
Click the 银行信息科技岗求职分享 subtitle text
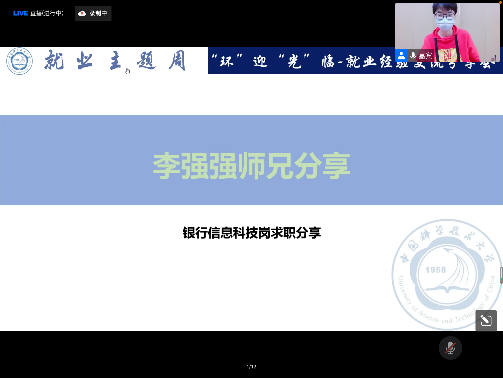pyautogui.click(x=252, y=233)
